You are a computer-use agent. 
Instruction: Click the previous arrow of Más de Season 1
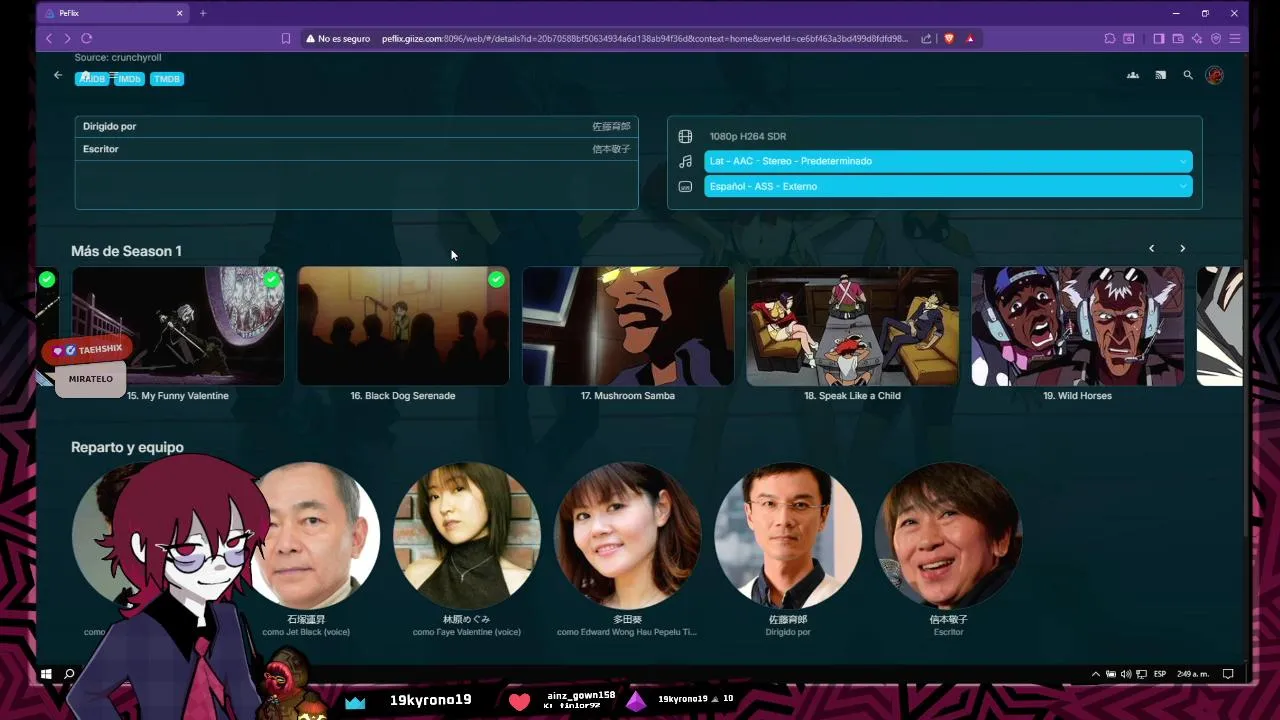(1151, 248)
